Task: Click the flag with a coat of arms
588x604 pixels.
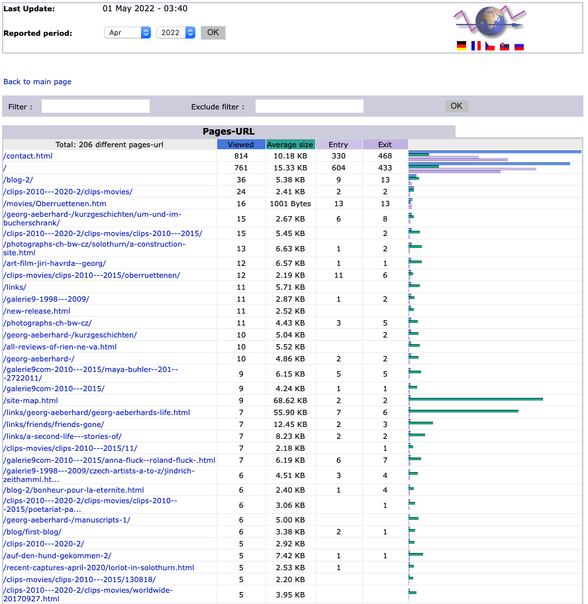Action: click(x=504, y=46)
